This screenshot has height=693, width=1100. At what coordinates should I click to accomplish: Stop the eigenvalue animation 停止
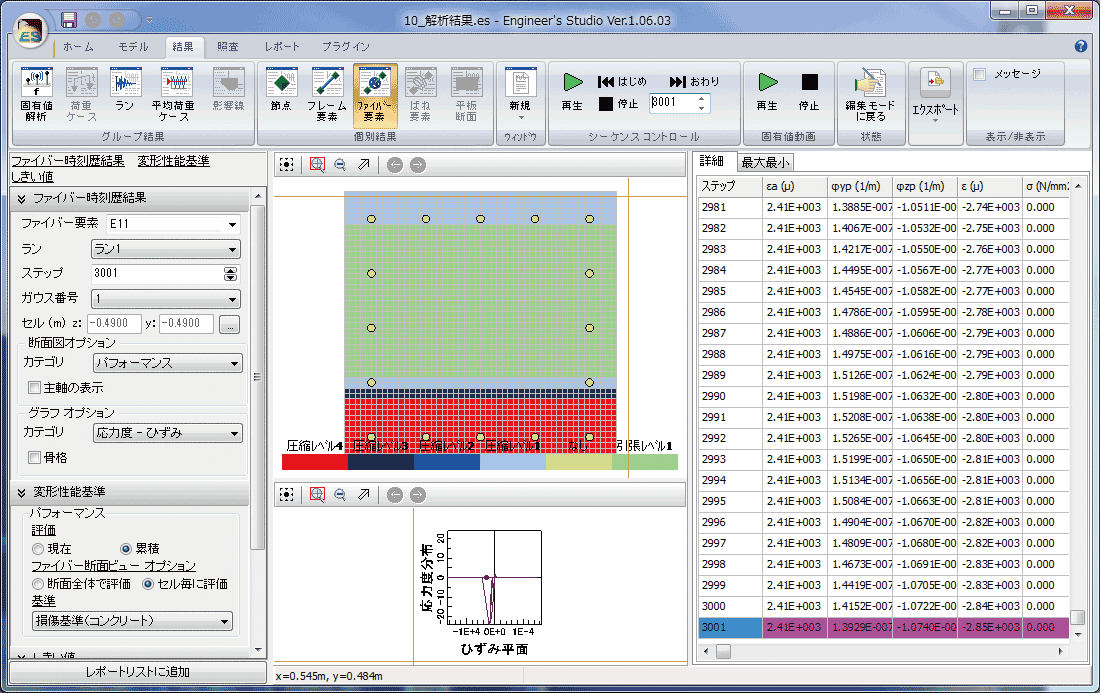point(809,91)
